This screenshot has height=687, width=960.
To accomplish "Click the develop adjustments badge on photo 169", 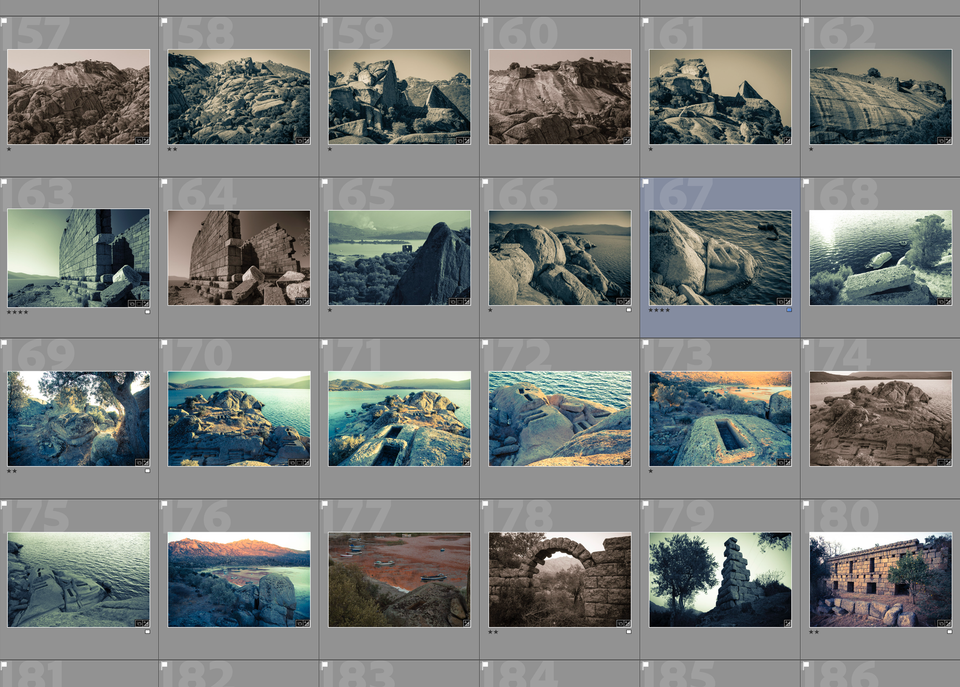I will click(x=146, y=462).
